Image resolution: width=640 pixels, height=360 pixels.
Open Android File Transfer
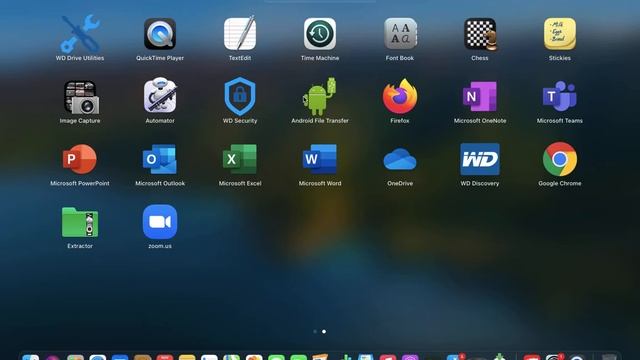tap(320, 96)
